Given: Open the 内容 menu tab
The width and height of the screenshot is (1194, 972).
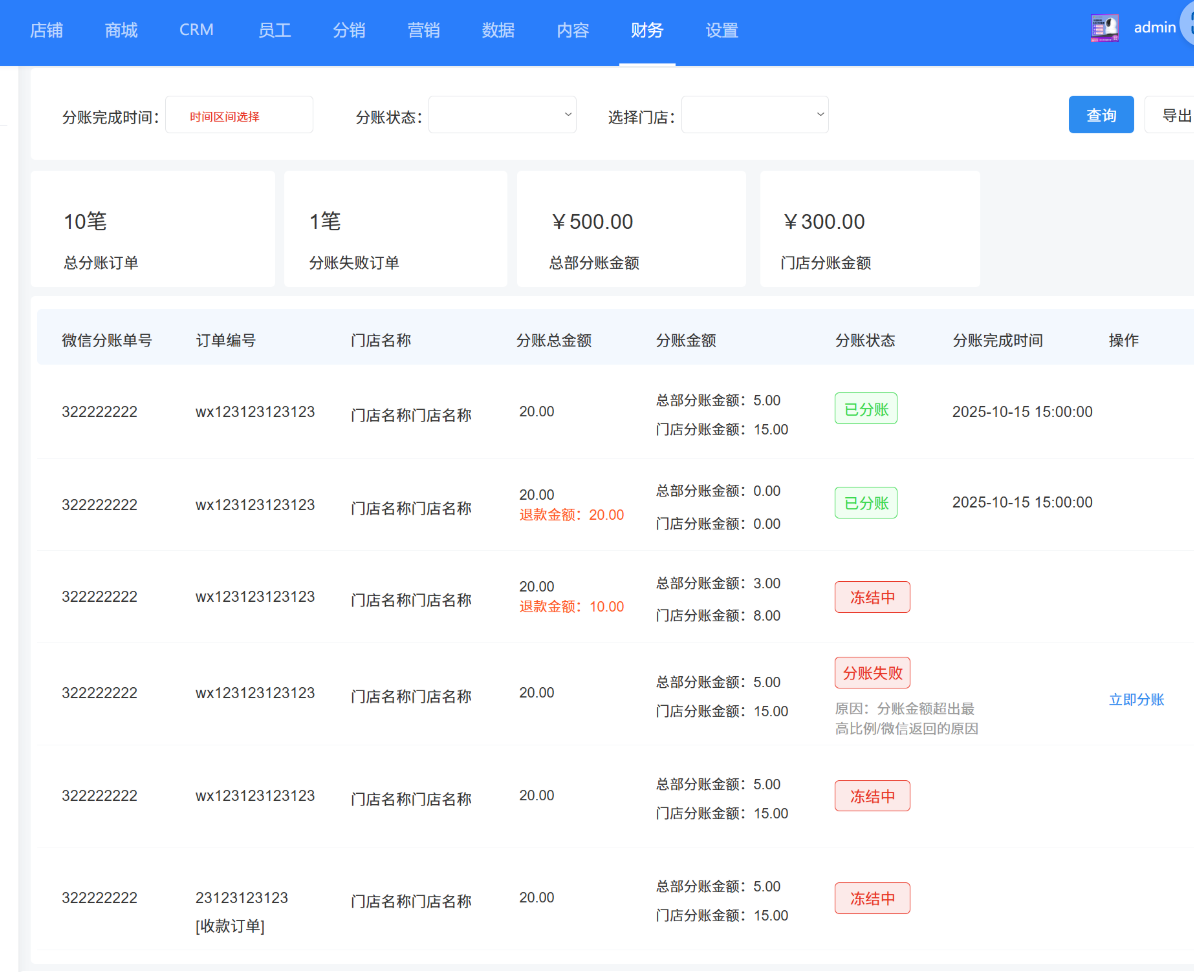Looking at the screenshot, I should (573, 30).
